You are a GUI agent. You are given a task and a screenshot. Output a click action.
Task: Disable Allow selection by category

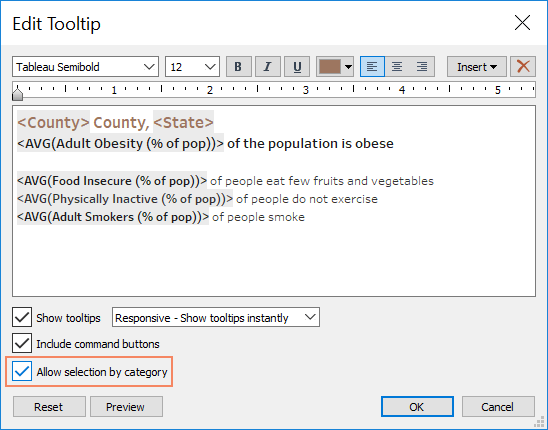click(x=22, y=371)
